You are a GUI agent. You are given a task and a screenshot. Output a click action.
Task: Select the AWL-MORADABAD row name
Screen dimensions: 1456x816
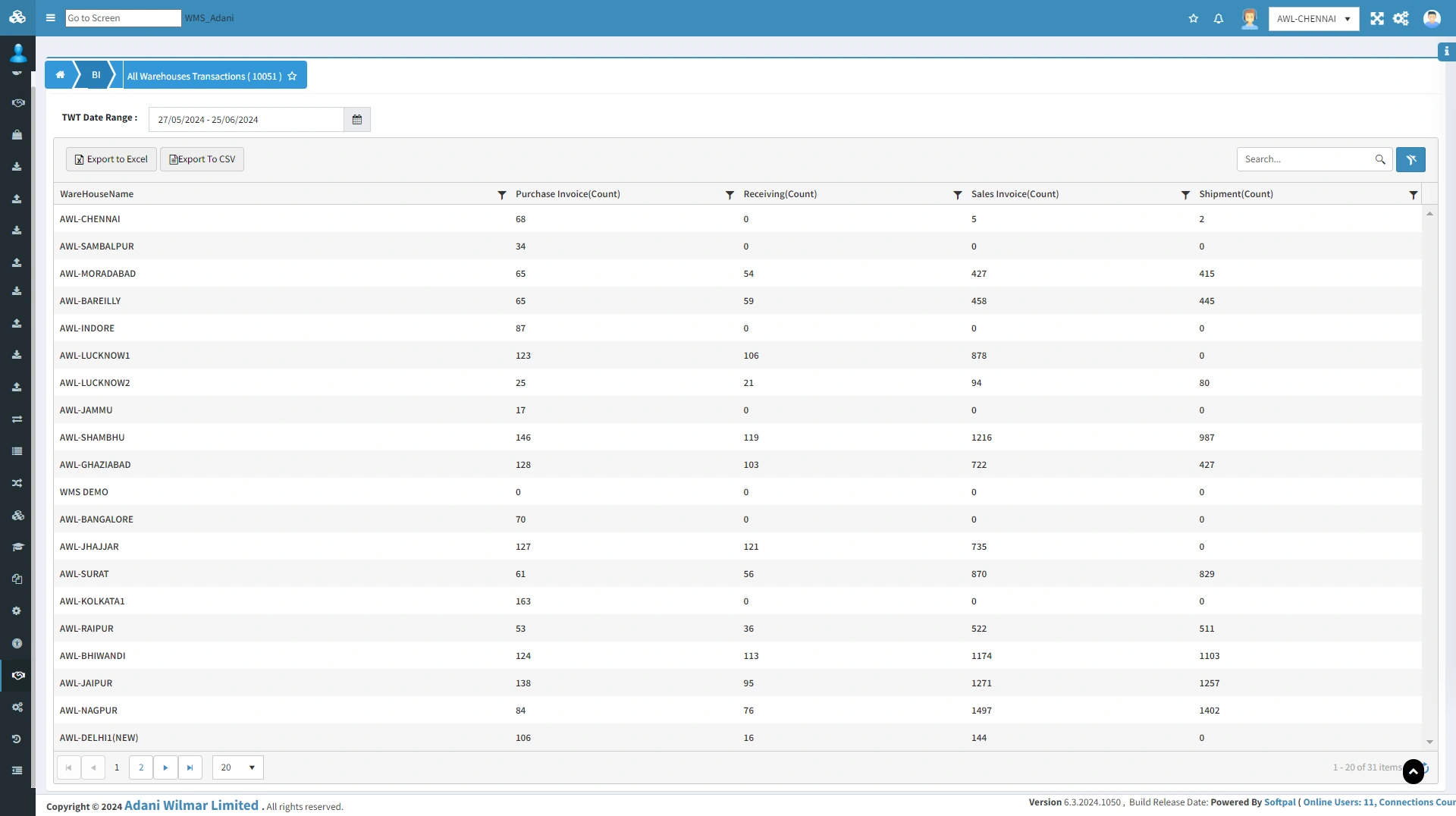point(98,274)
